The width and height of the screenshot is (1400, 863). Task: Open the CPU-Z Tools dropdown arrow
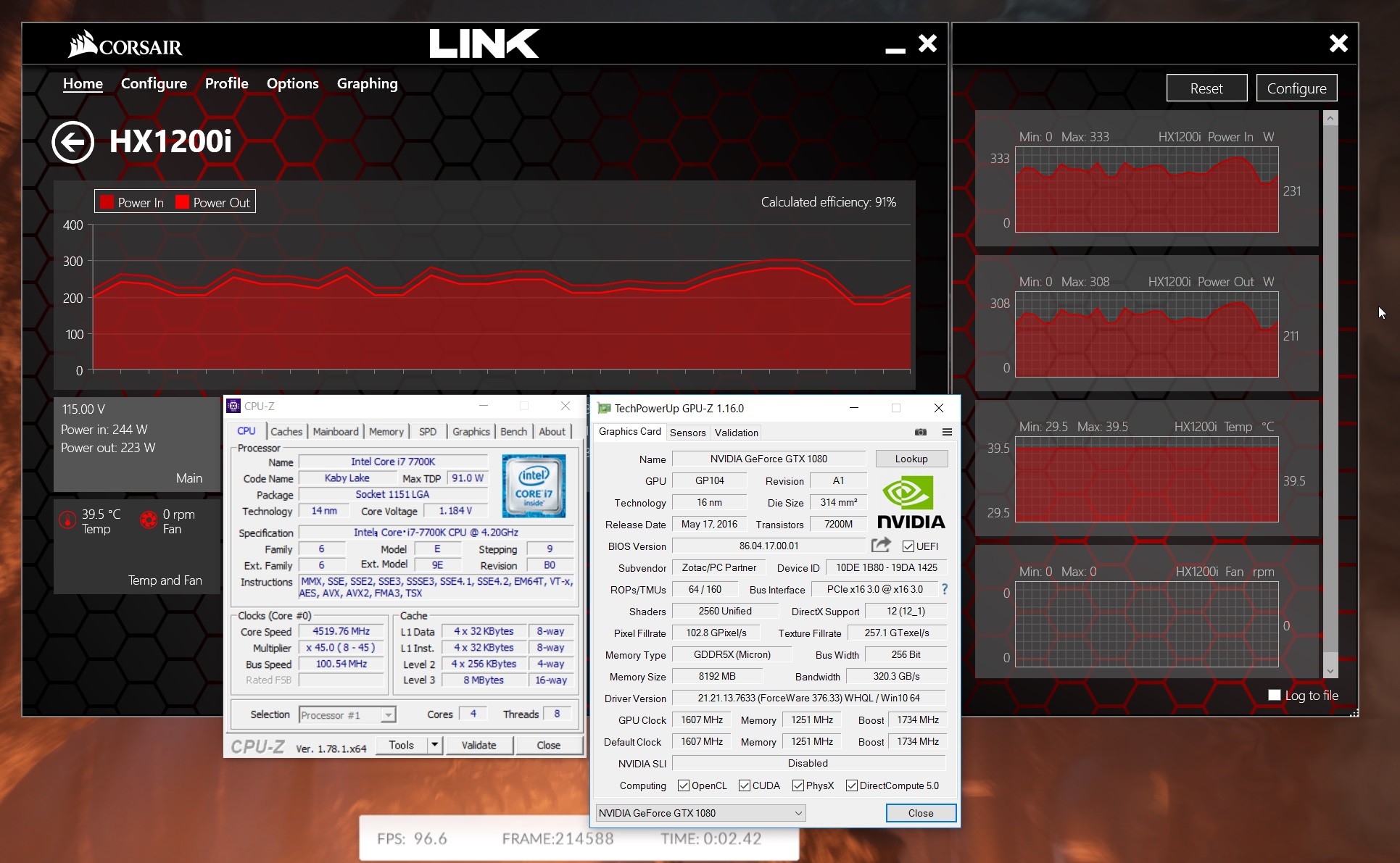click(434, 745)
